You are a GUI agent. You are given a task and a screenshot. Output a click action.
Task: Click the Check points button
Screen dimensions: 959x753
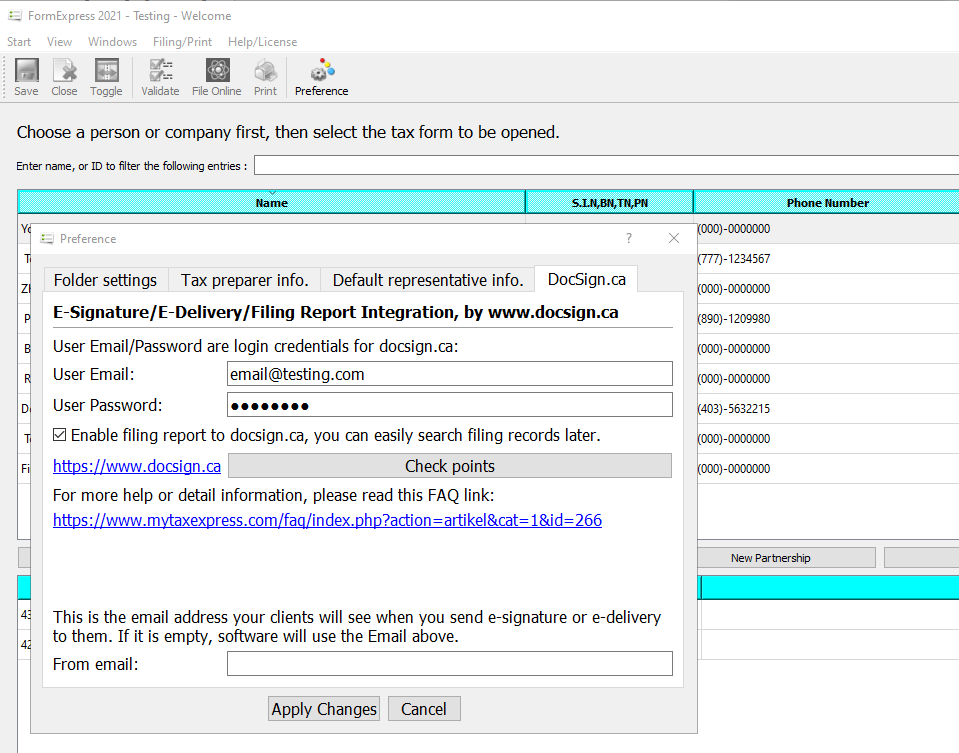tap(450, 466)
